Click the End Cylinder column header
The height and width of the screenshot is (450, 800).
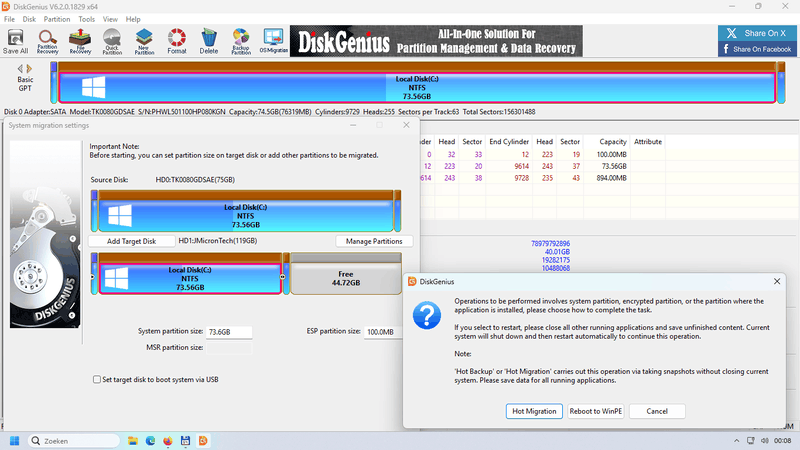pyautogui.click(x=509, y=142)
